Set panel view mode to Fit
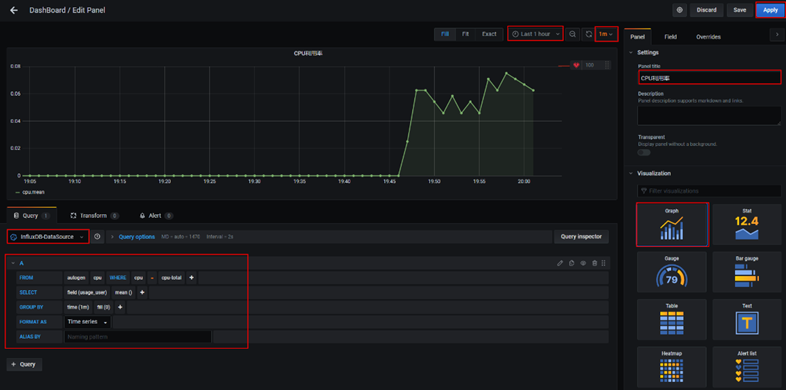This screenshot has width=786, height=390. (465, 34)
